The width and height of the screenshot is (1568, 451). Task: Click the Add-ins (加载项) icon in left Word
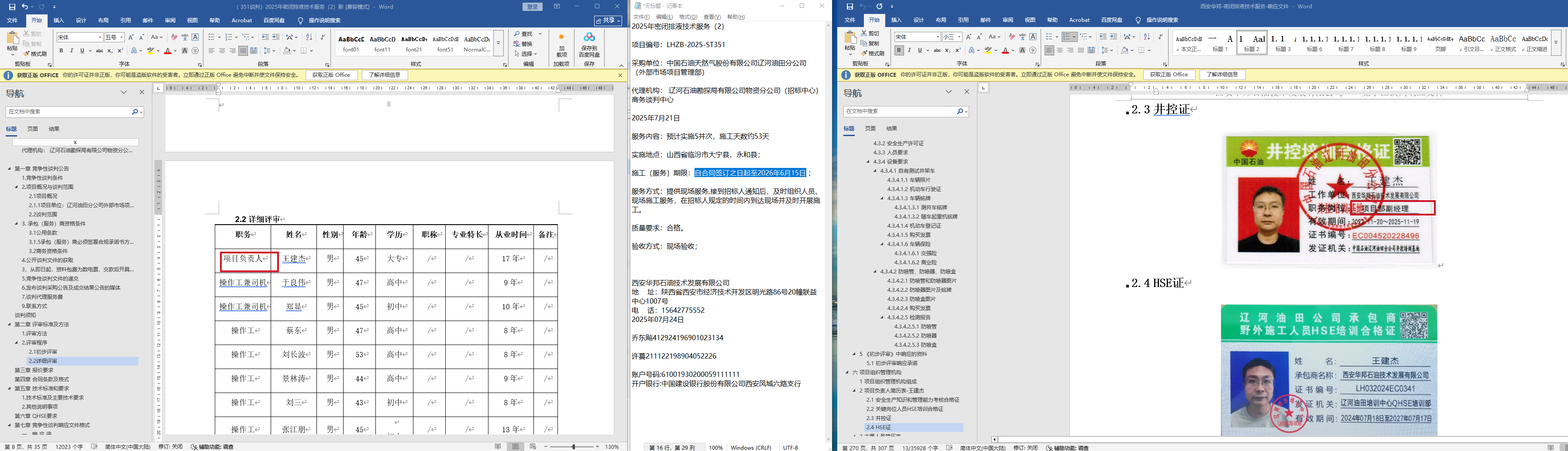tap(561, 46)
